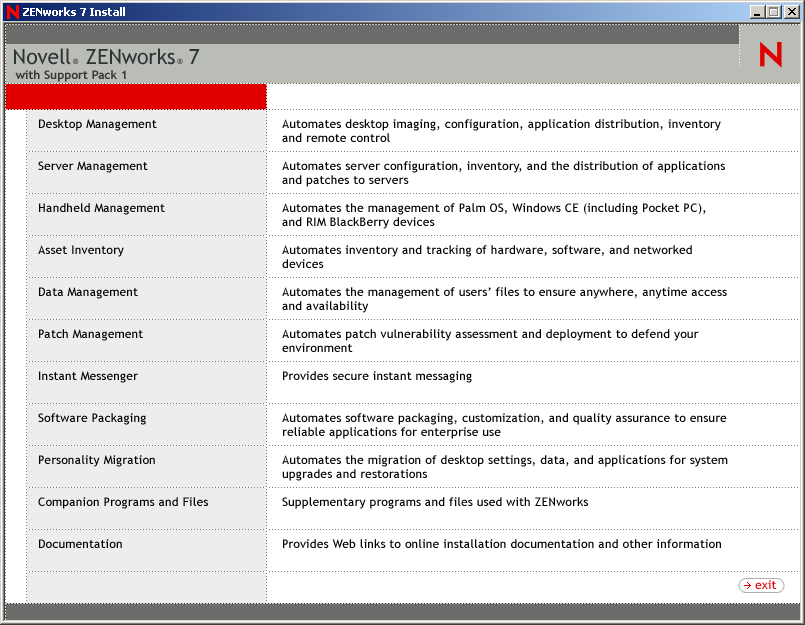Open Data Management installer option
This screenshot has width=805, height=625.
(87, 292)
